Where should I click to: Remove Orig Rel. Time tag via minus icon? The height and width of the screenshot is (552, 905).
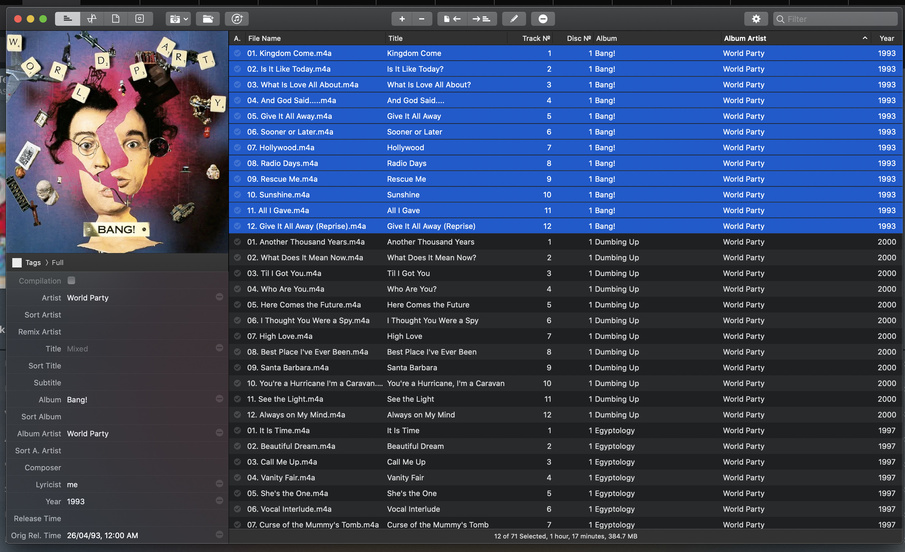pyautogui.click(x=219, y=534)
